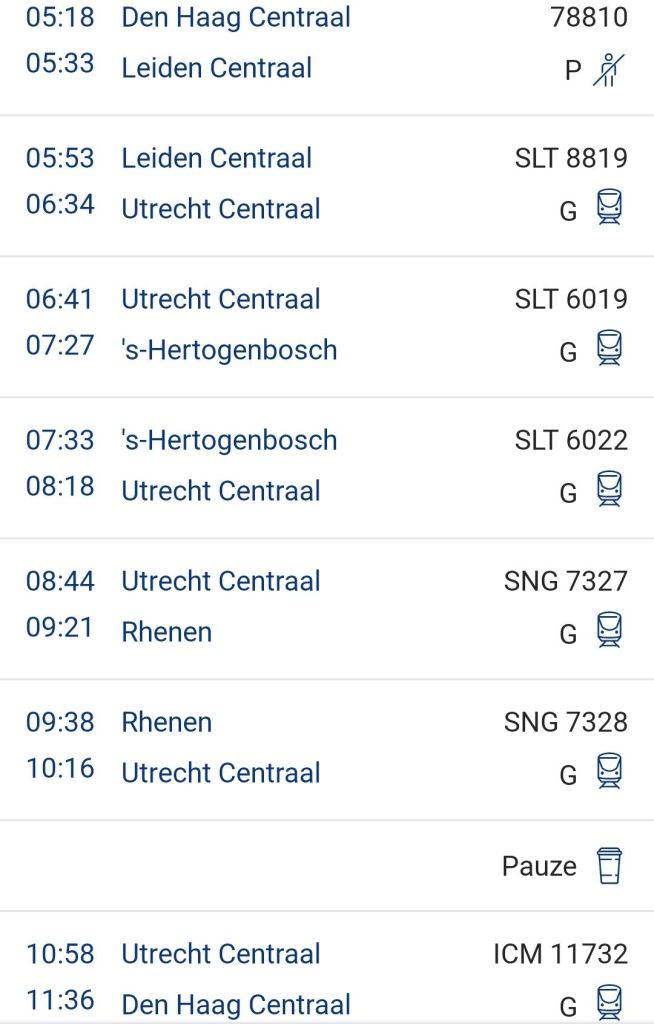Tap train icon for SNG 7328
The image size is (654, 1024).
point(609,771)
